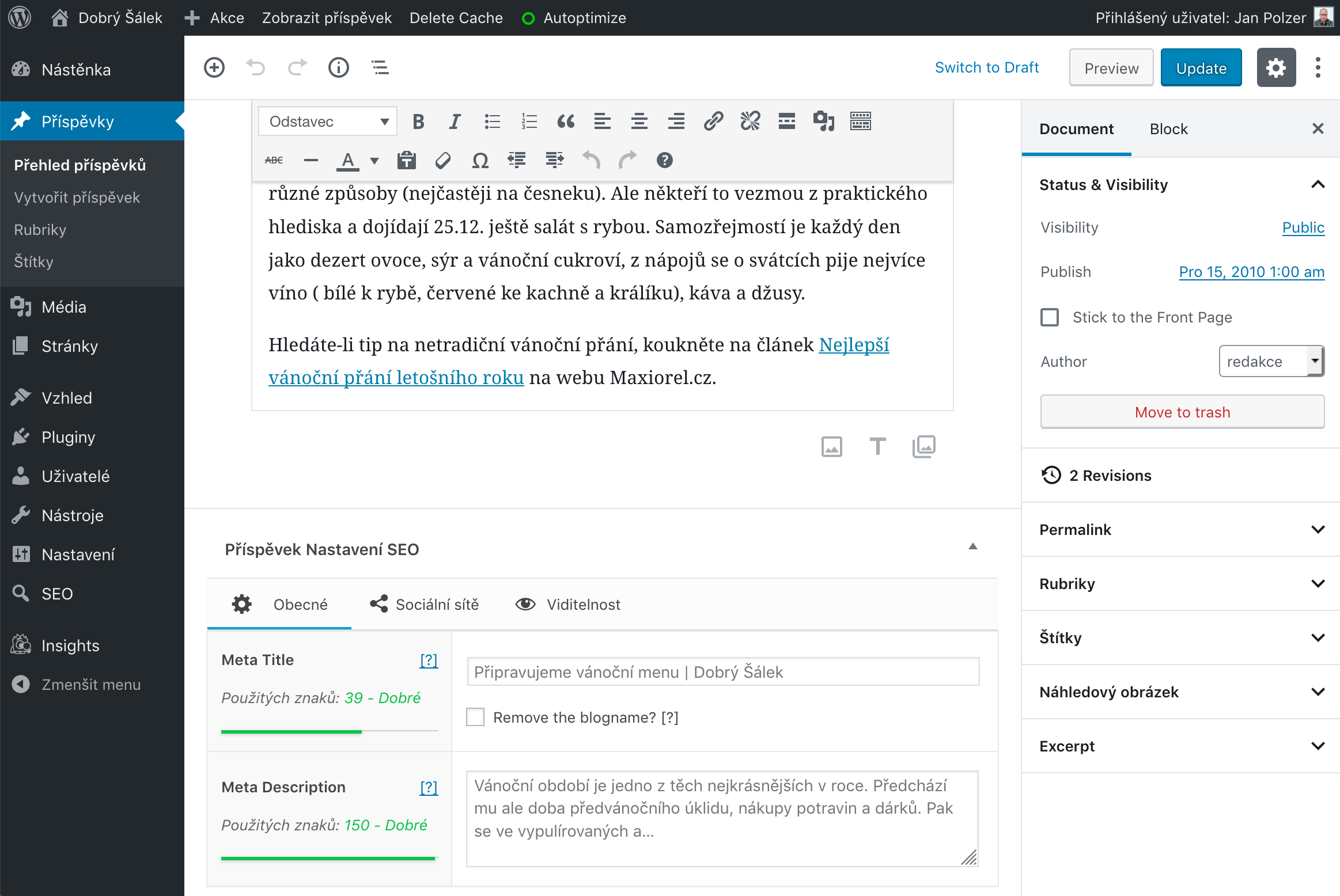Open the Viditelnost SEO tab

click(x=569, y=605)
